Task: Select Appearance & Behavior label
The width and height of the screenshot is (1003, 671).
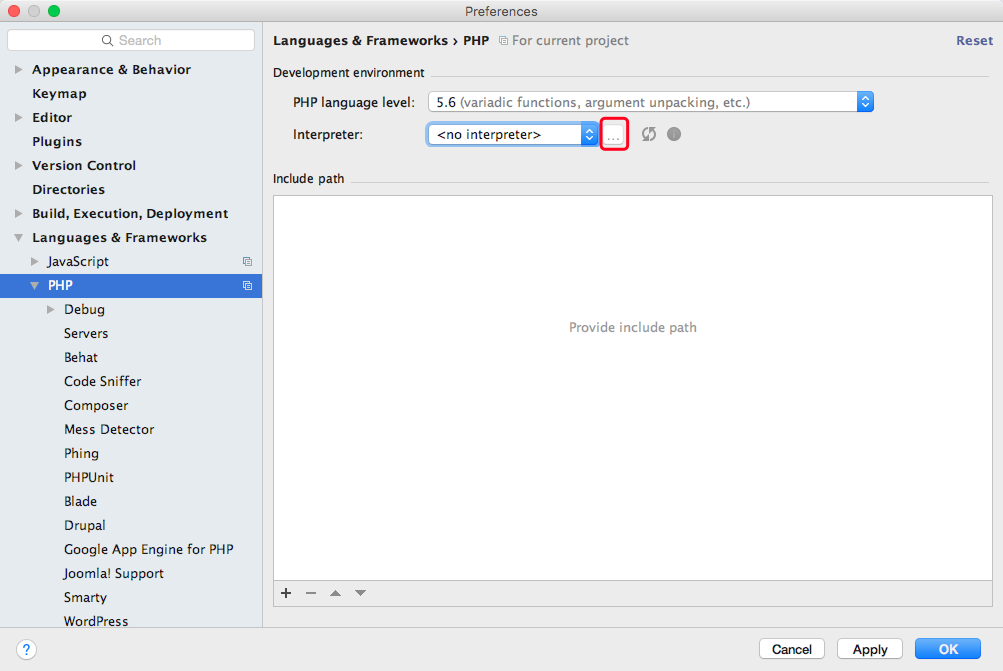Action: tap(111, 69)
